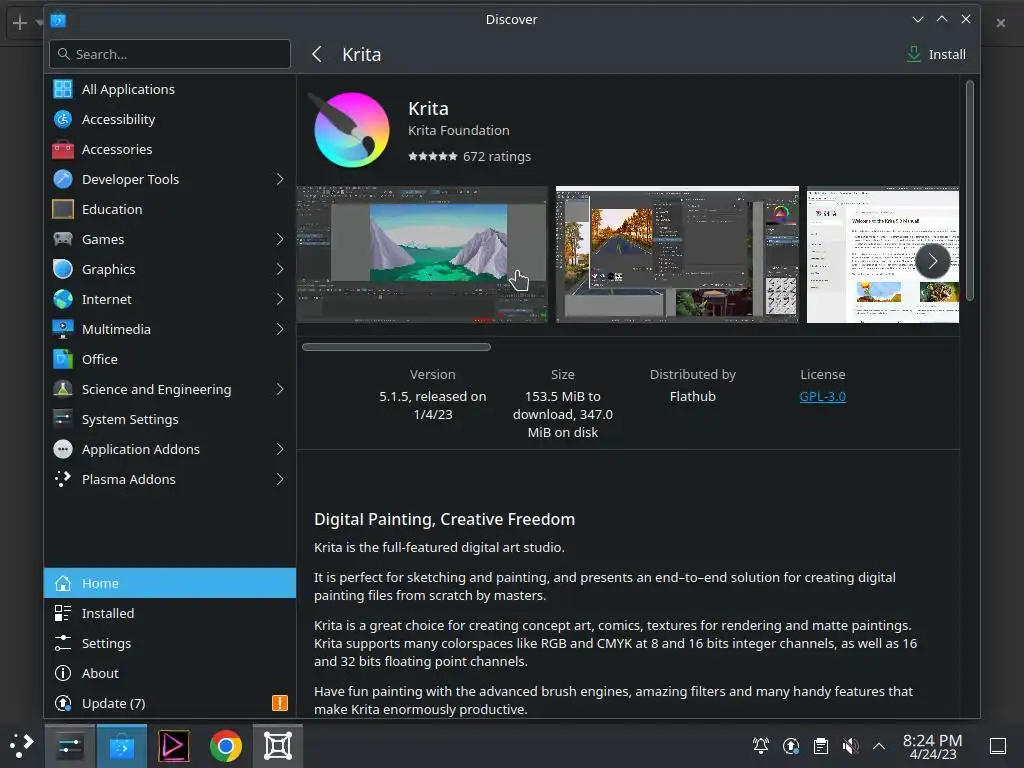1024x768 pixels.
Task: Click the Multimedia monitor icon
Action: click(x=63, y=329)
